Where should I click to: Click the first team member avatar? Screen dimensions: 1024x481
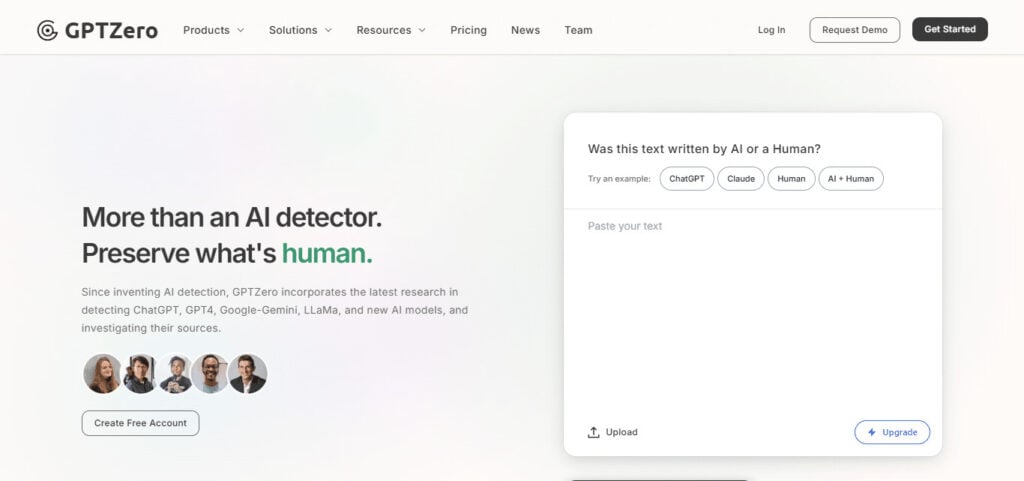pos(103,373)
